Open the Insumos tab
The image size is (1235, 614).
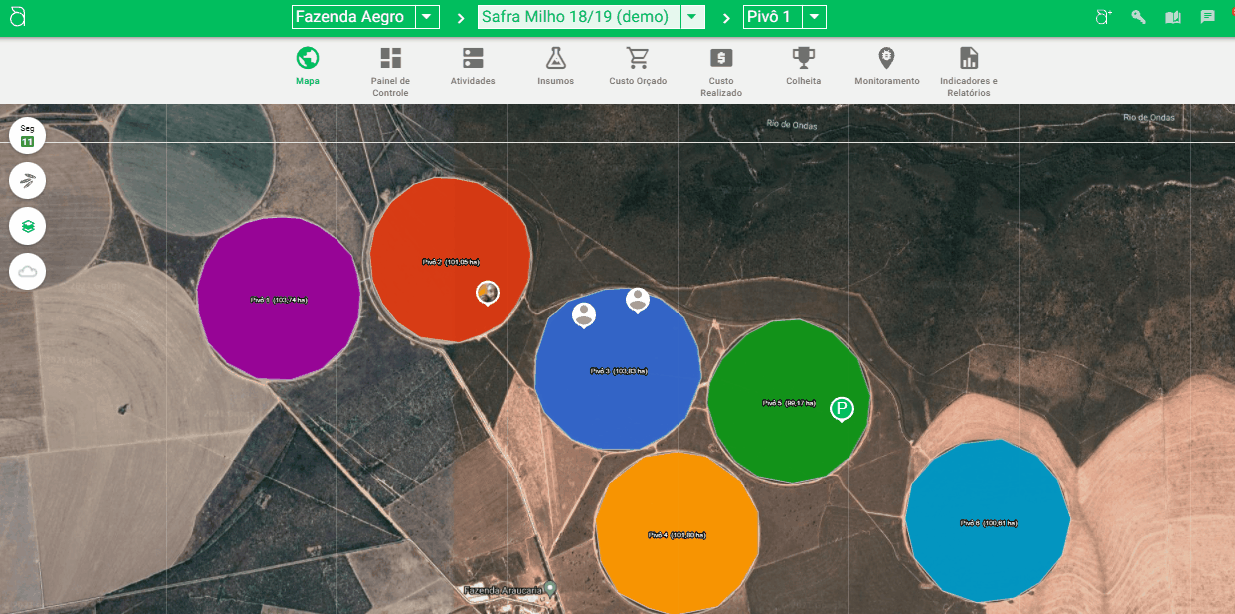555,66
